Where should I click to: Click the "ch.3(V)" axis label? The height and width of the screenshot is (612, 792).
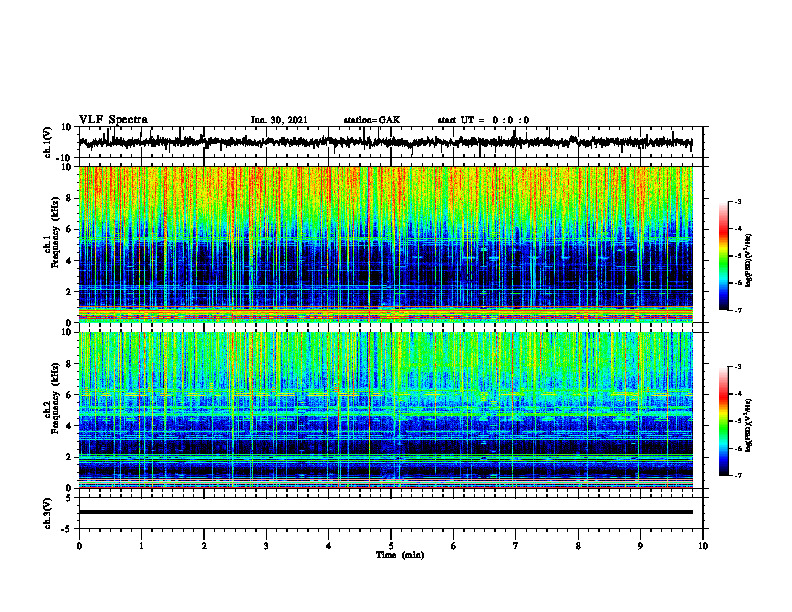click(48, 513)
